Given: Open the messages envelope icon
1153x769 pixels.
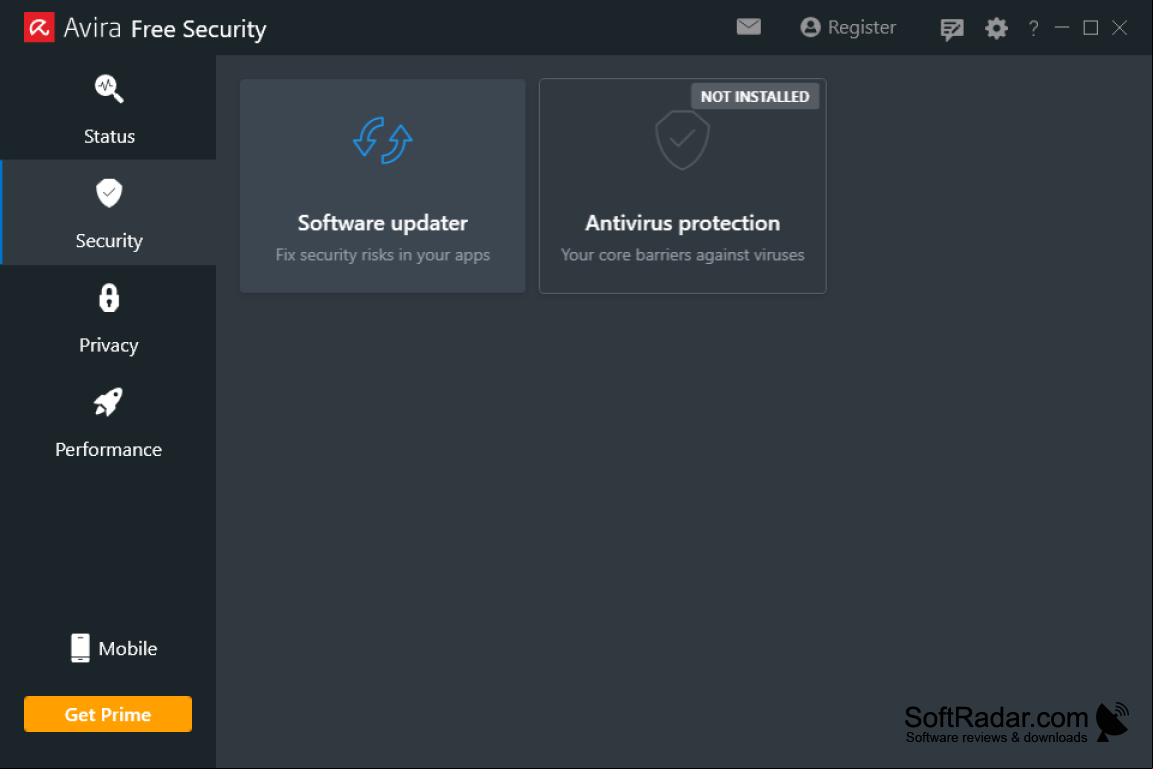Looking at the screenshot, I should point(749,27).
